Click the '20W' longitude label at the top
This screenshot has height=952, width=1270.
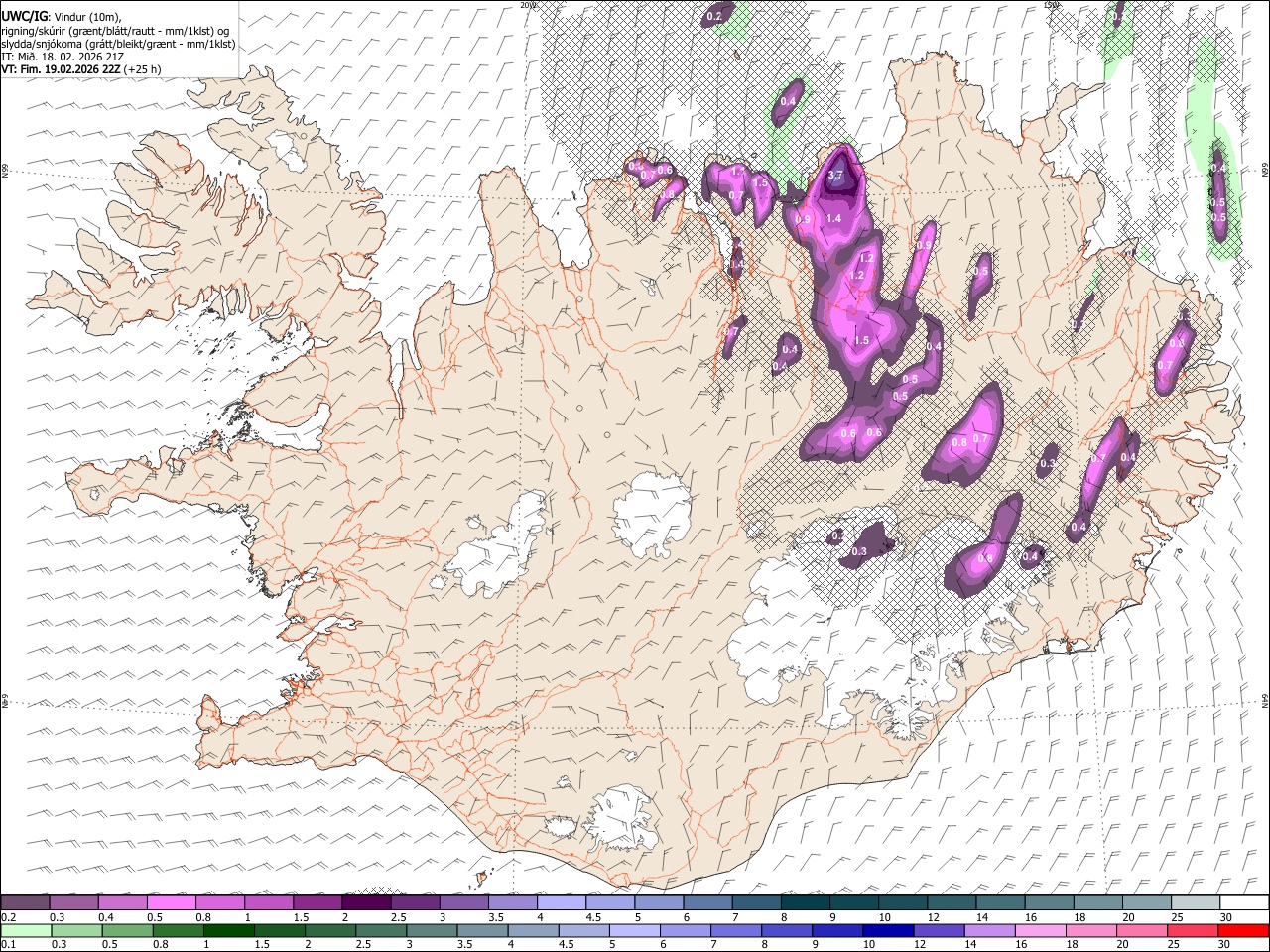click(527, 5)
